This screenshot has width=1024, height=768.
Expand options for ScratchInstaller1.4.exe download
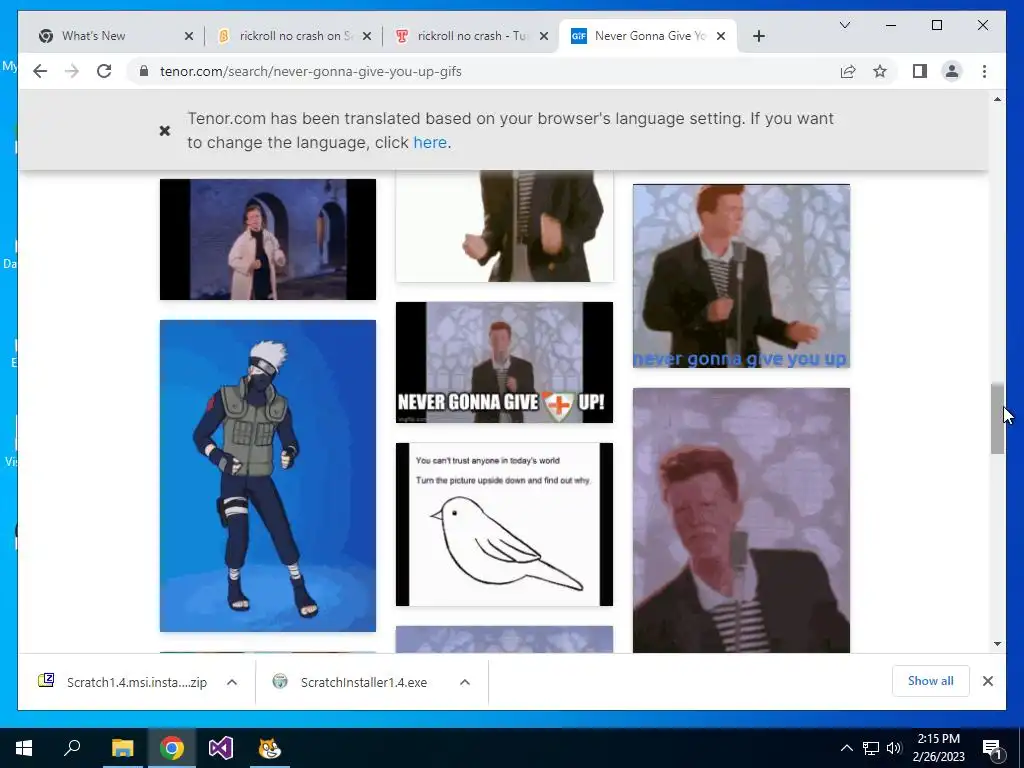point(465,682)
